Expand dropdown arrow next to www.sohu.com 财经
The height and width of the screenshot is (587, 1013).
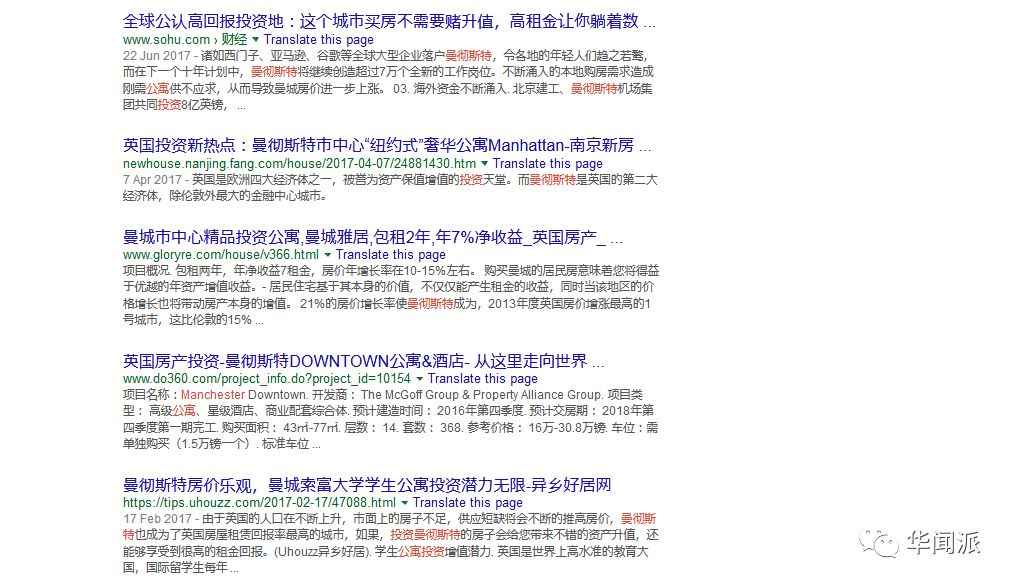tap(256, 40)
